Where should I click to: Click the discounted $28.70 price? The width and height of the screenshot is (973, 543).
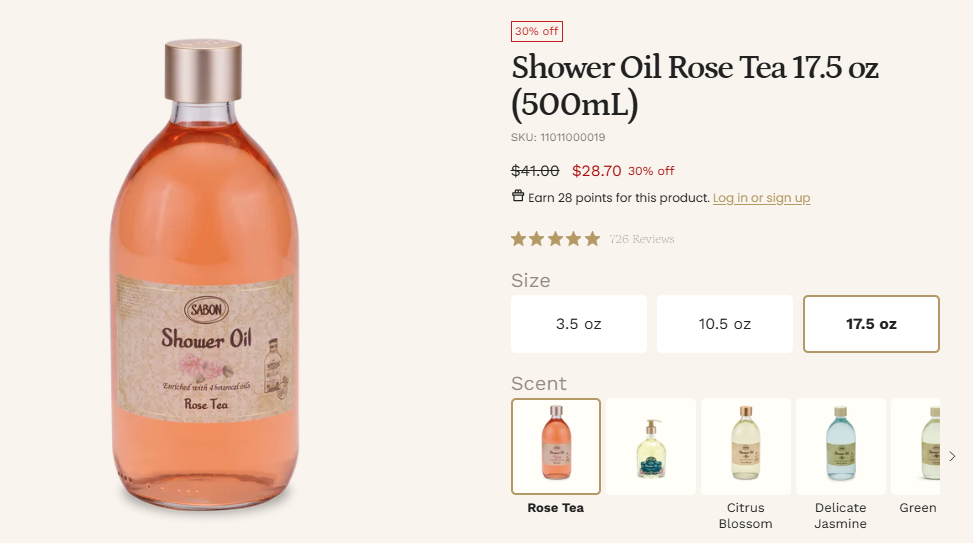coord(597,170)
